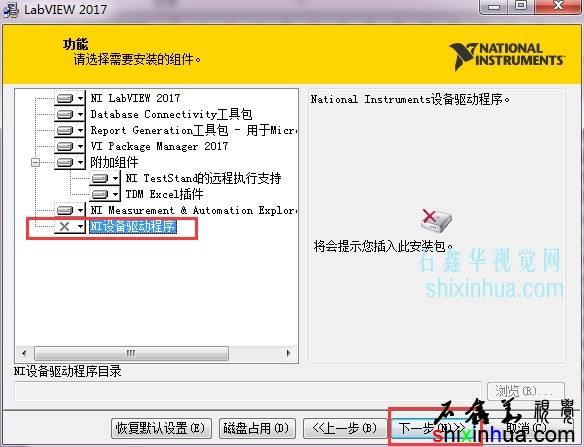The image size is (584, 447).
Task: Click the NI LabVIEW 2017 install state icon
Action: pos(65,98)
